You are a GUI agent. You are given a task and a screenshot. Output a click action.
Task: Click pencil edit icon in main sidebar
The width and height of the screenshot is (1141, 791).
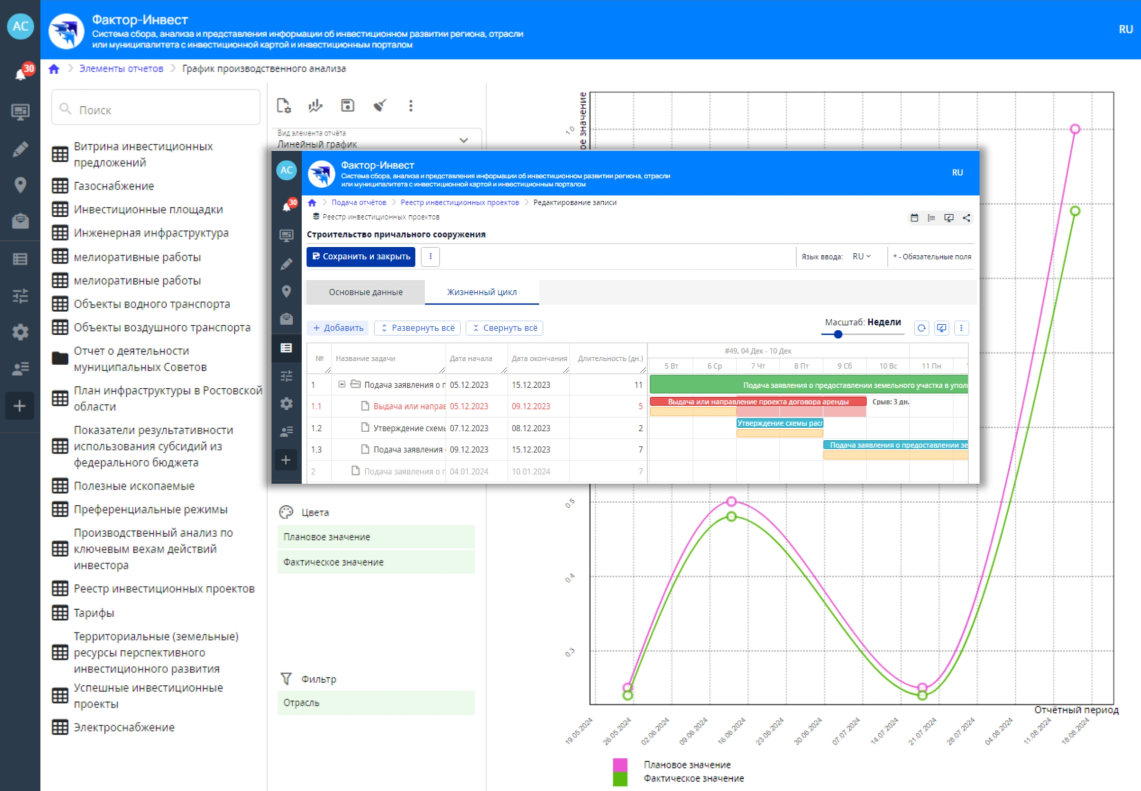[x=20, y=149]
